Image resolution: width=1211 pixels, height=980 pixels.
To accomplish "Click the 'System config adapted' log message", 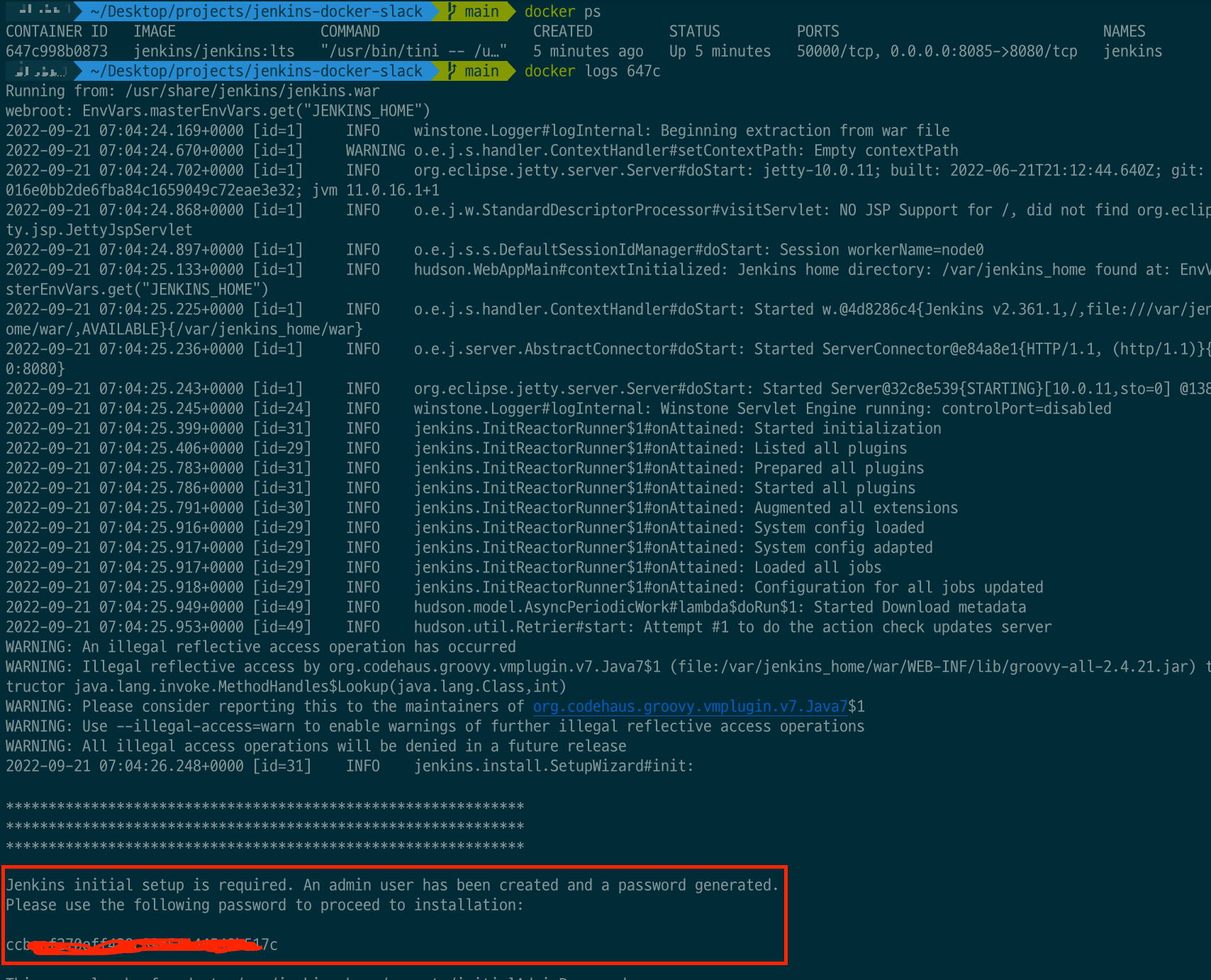I will click(x=844, y=547).
